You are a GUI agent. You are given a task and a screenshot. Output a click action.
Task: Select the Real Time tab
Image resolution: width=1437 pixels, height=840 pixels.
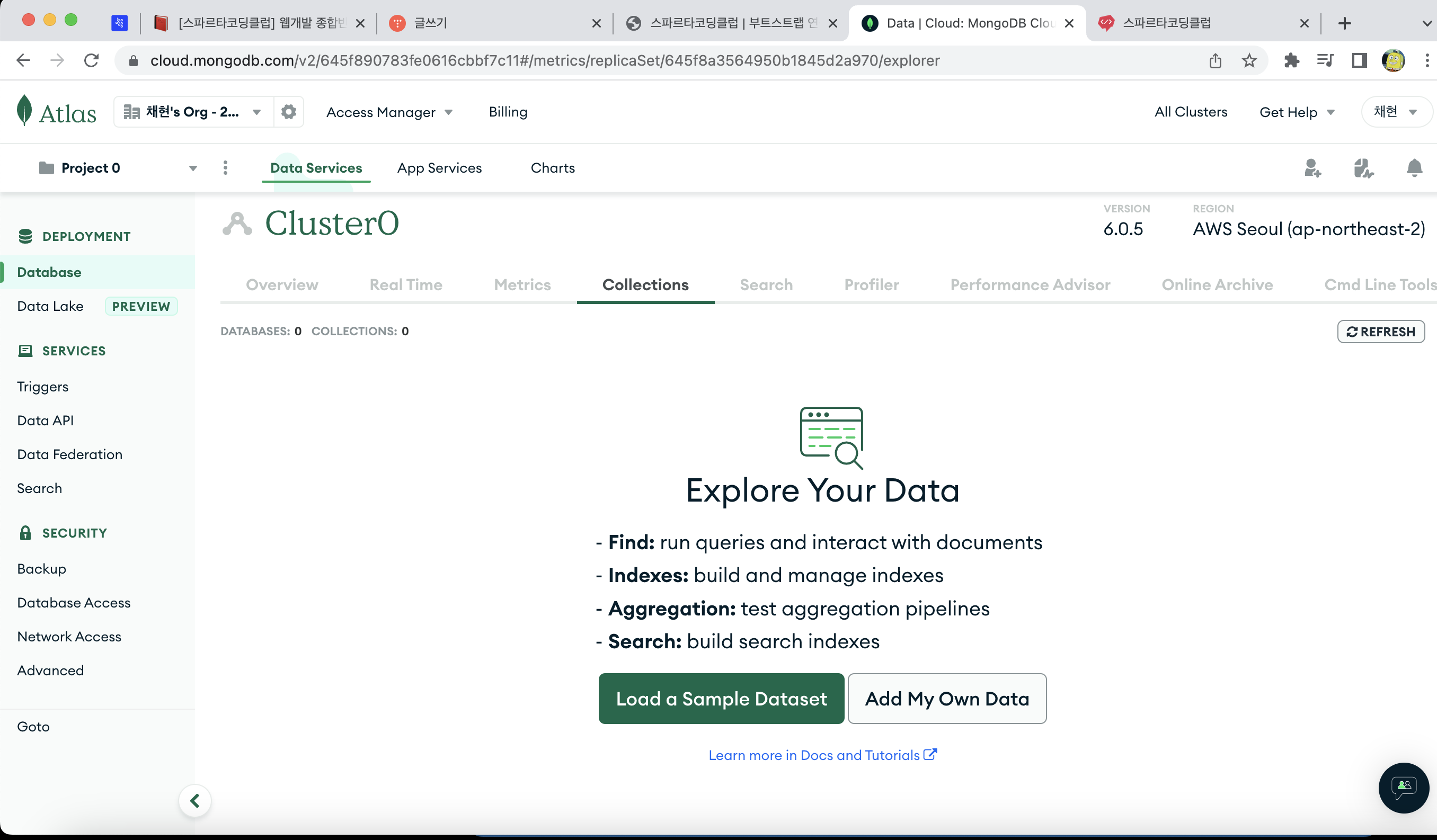click(406, 285)
